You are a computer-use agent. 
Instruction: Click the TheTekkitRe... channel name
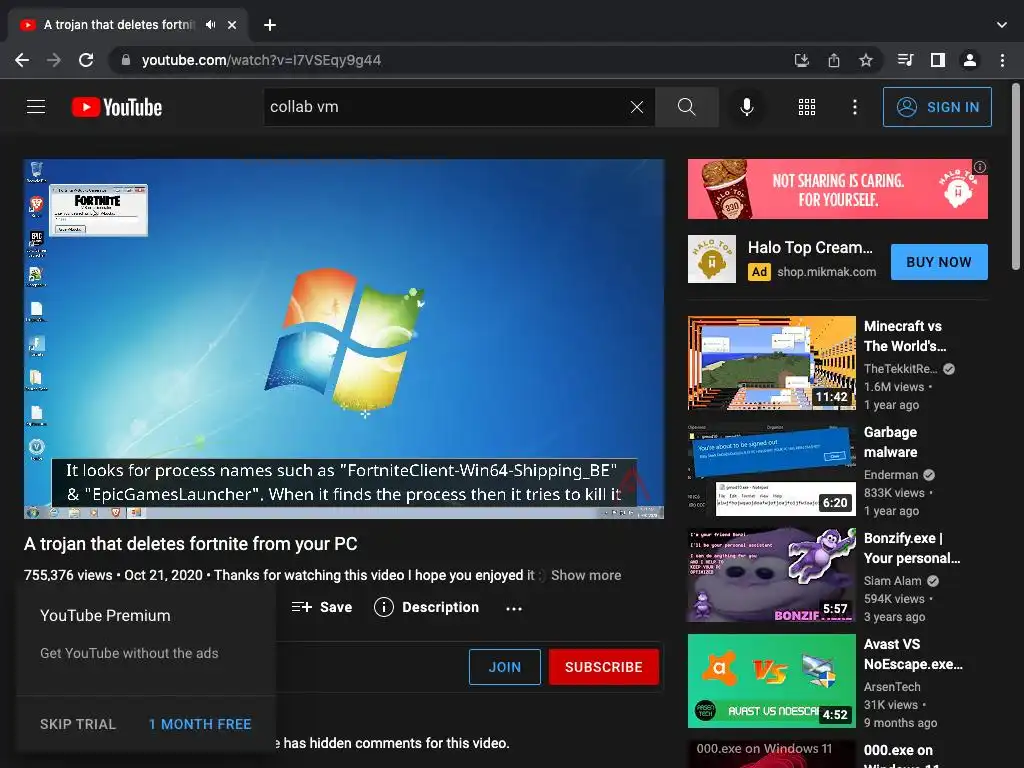point(900,369)
